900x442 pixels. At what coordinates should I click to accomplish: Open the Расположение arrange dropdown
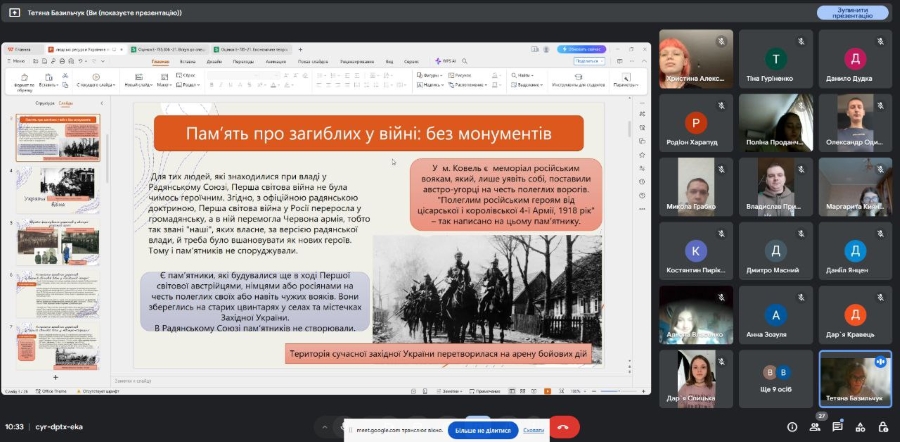[x=467, y=84]
